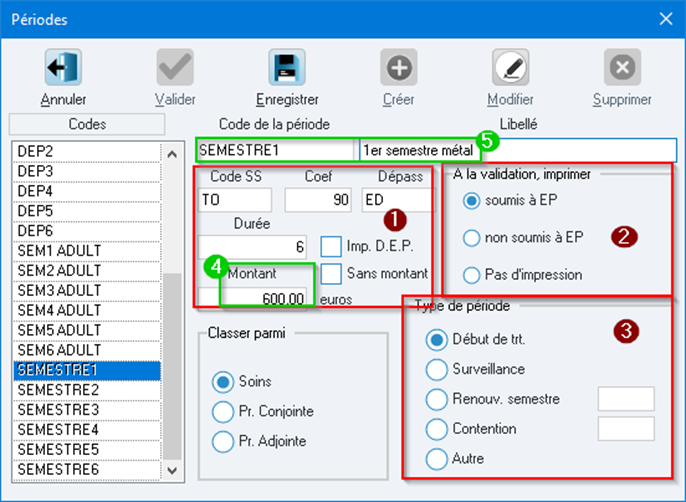
Task: Click the empty field beside 'Contention'
Action: coord(626,428)
